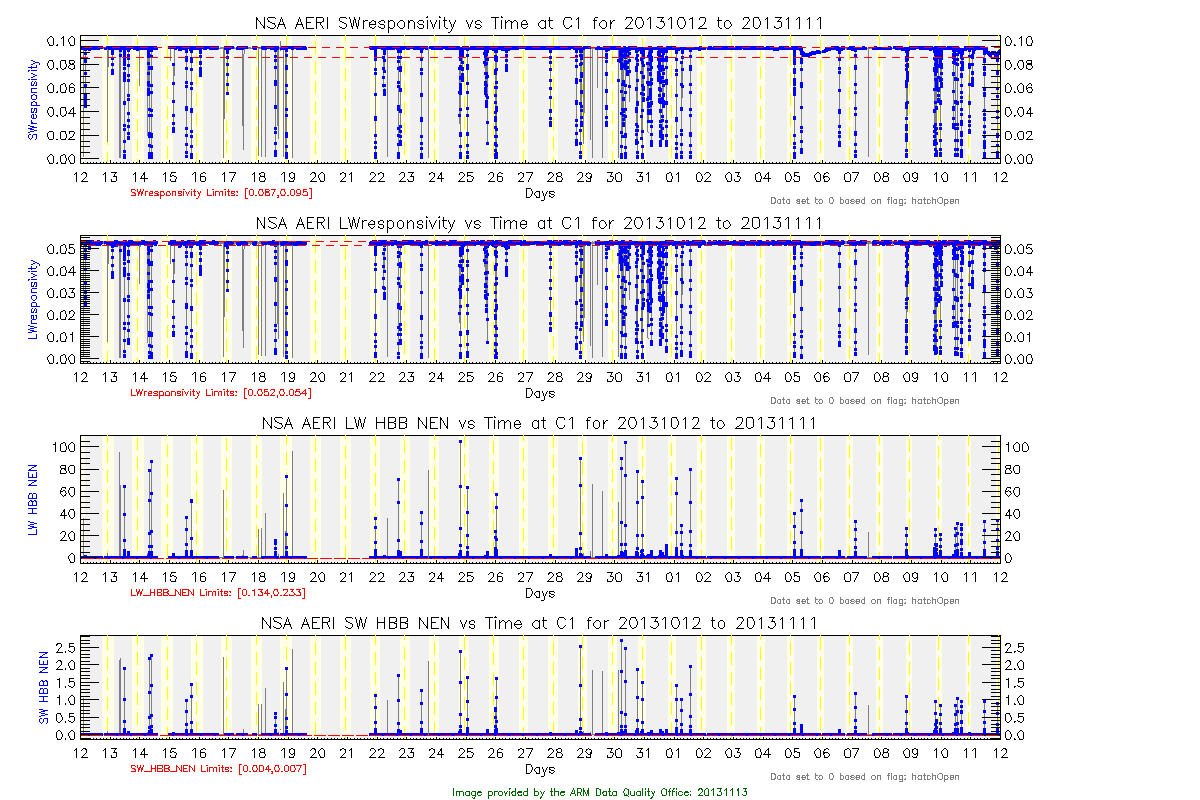
Task: Select the red SW_HBB_NEN Limits text
Action: click(218, 769)
